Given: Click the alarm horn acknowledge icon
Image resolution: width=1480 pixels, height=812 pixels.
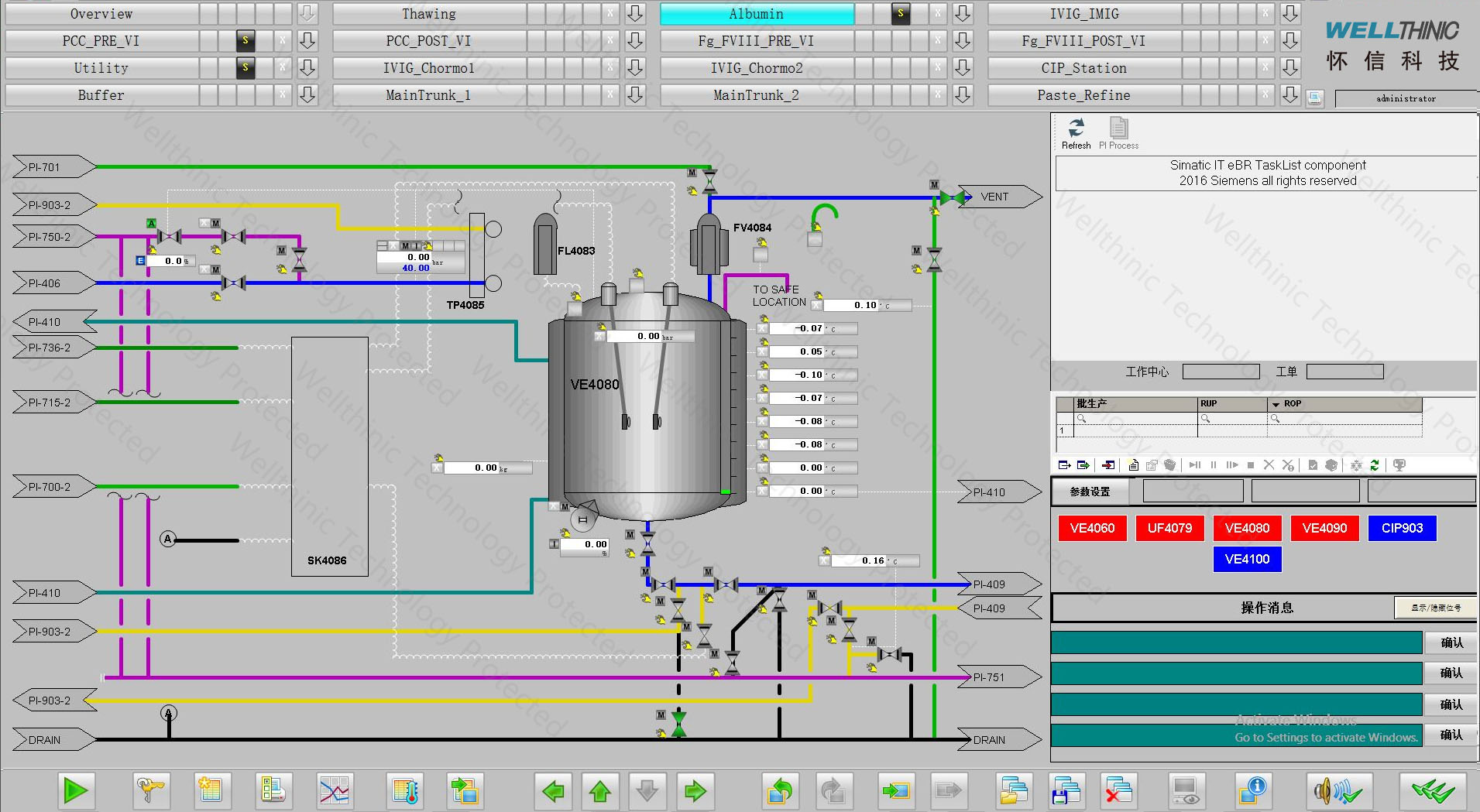Looking at the screenshot, I should [x=1338, y=790].
